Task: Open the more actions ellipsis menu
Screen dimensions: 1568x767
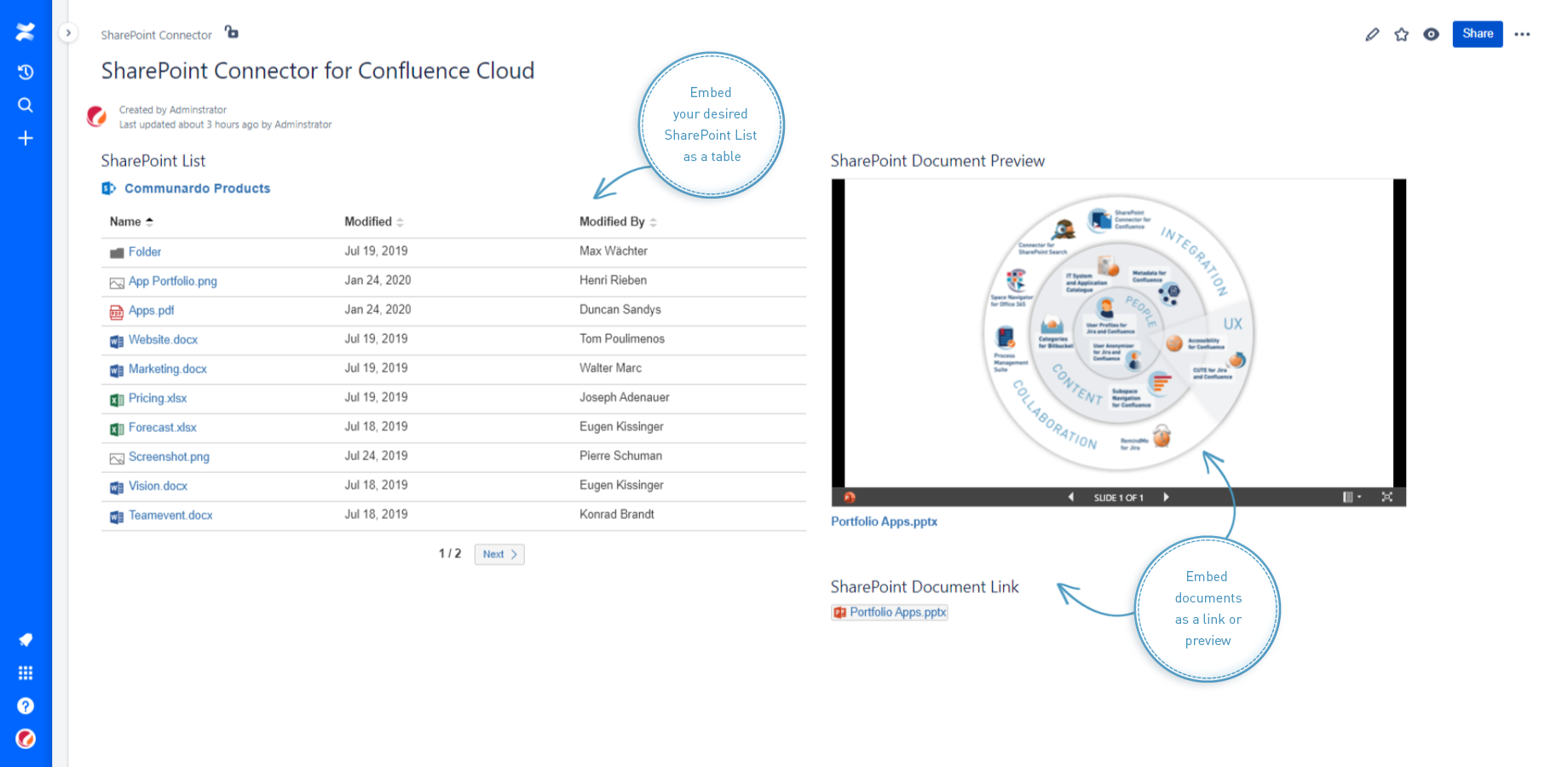Action: coord(1523,34)
